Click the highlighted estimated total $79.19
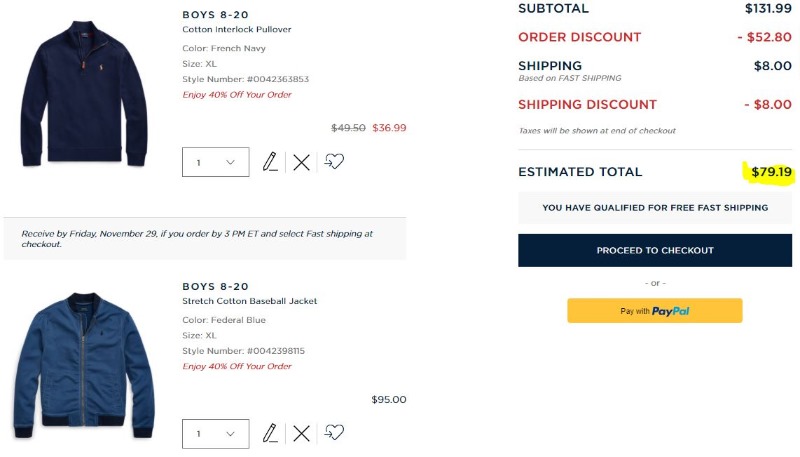Image resolution: width=800 pixels, height=457 pixels. point(771,172)
